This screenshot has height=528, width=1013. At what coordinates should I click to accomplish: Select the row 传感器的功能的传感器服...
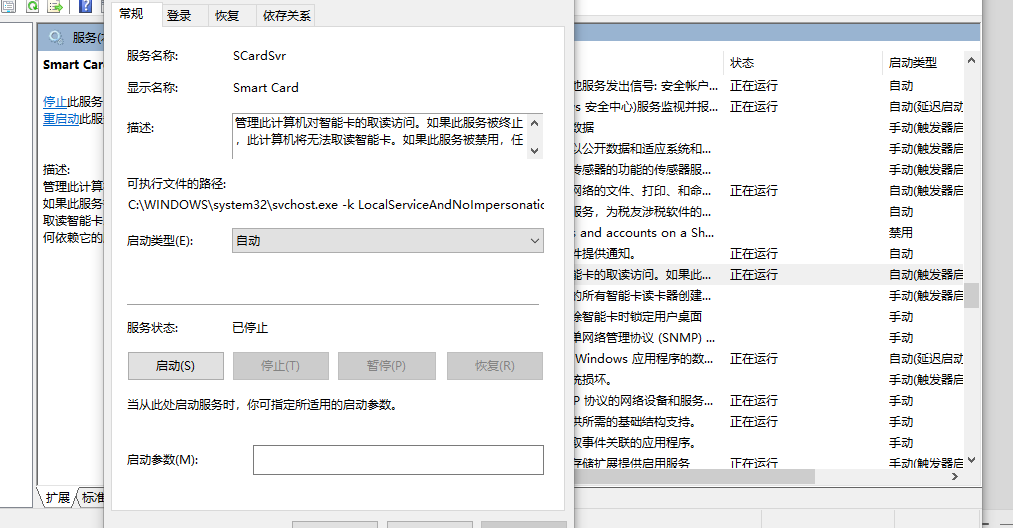click(x=769, y=169)
